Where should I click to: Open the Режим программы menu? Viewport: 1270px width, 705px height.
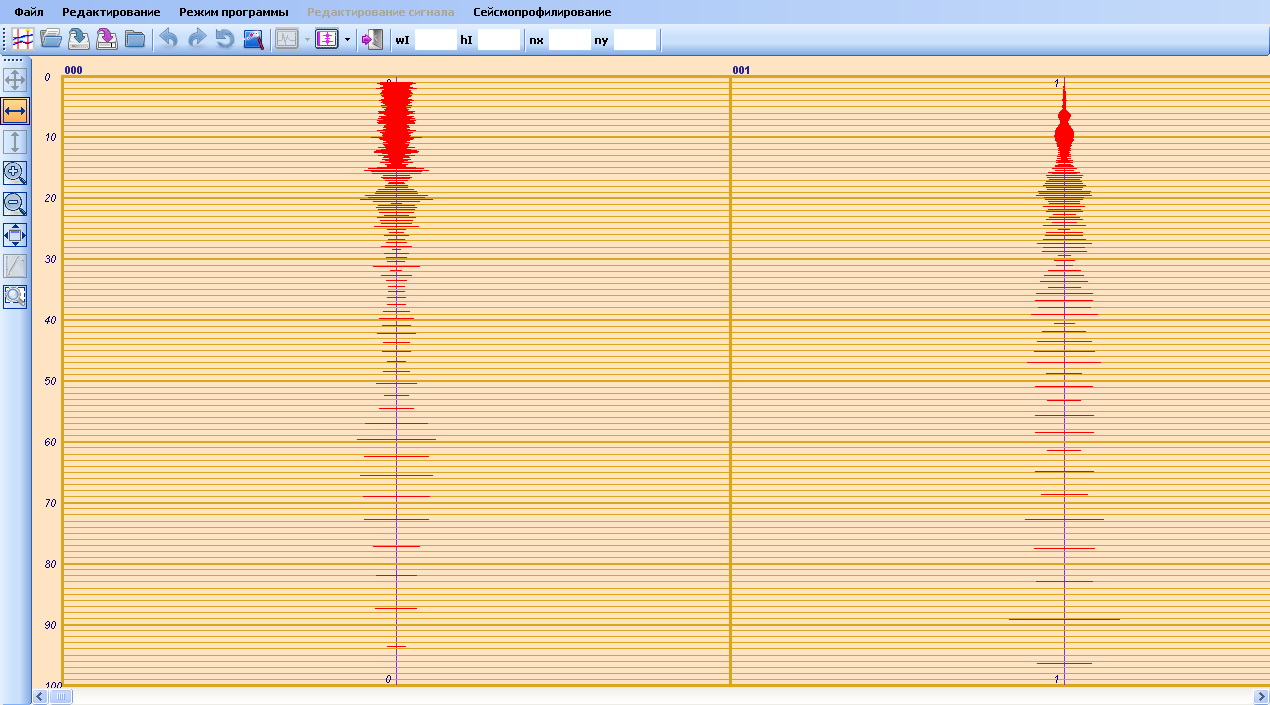(234, 12)
